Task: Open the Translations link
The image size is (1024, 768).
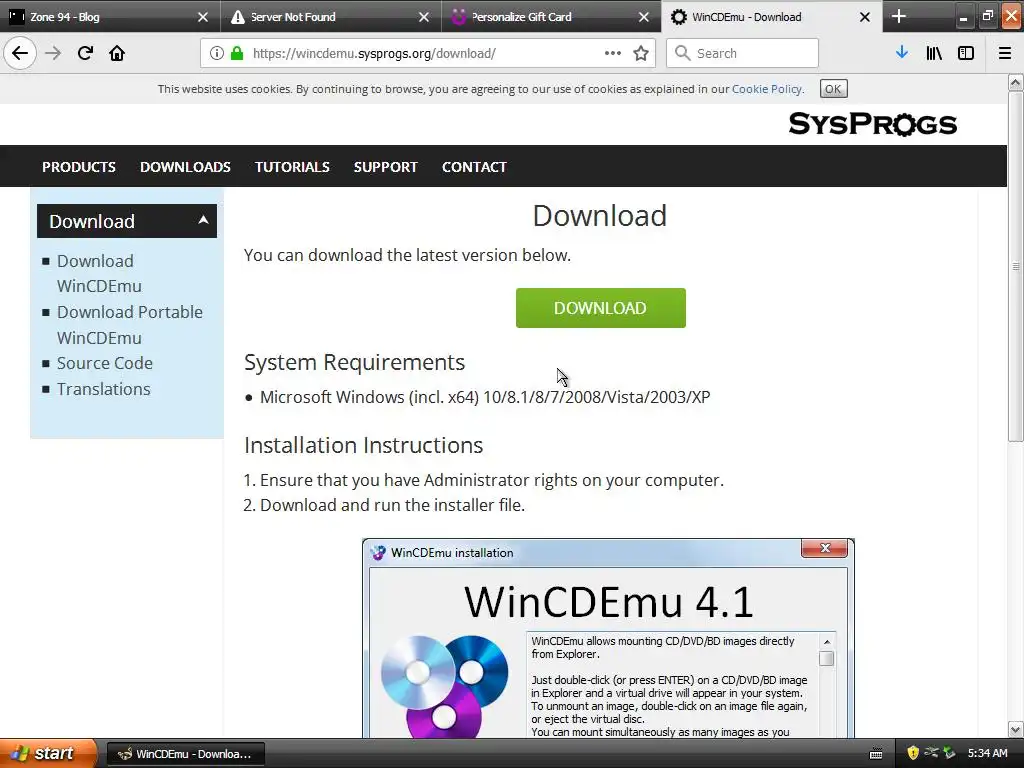Action: click(x=103, y=389)
